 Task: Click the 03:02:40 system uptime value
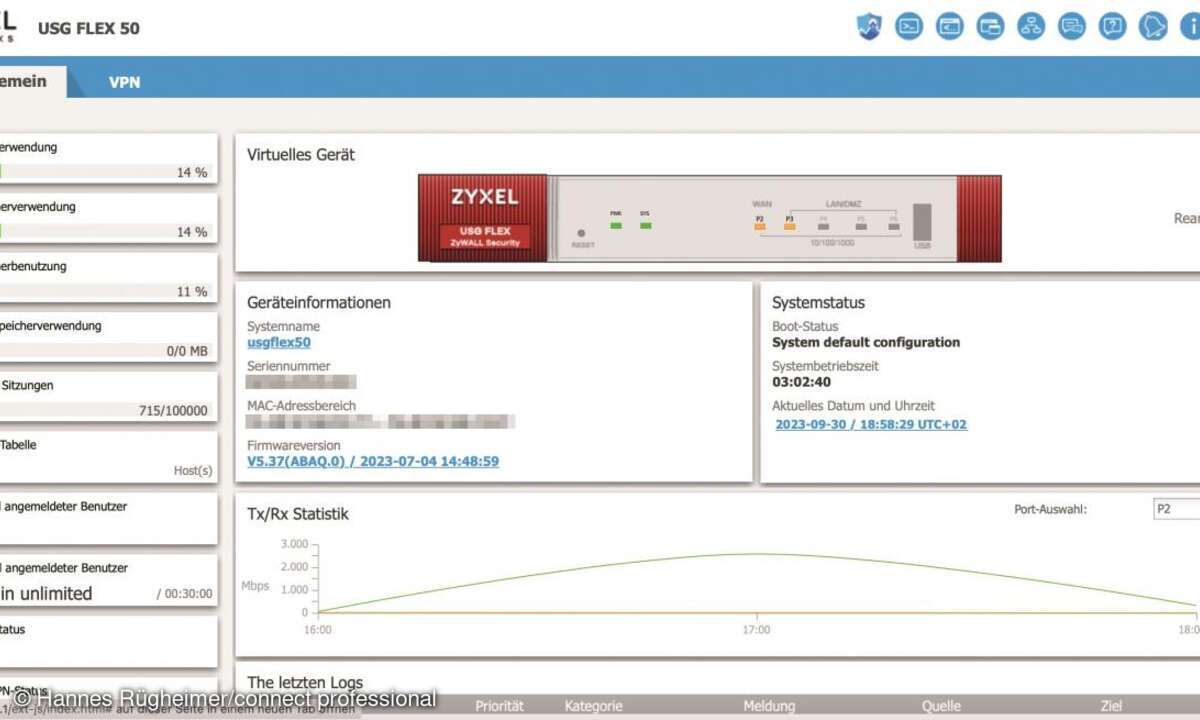click(801, 382)
